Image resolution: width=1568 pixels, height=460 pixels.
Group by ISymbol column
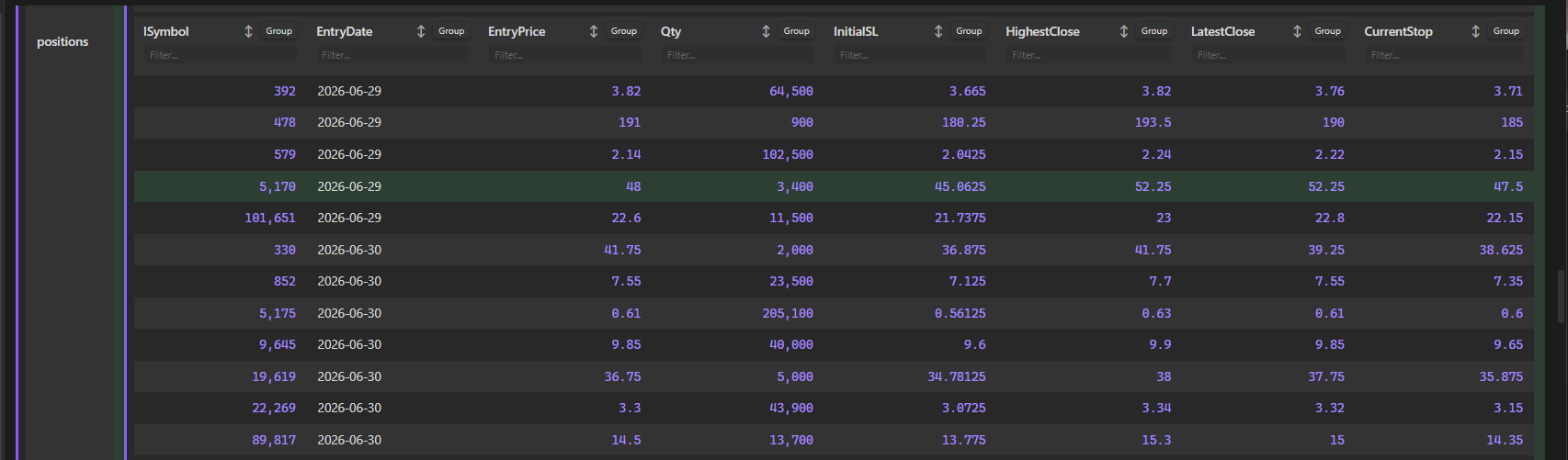point(278,31)
